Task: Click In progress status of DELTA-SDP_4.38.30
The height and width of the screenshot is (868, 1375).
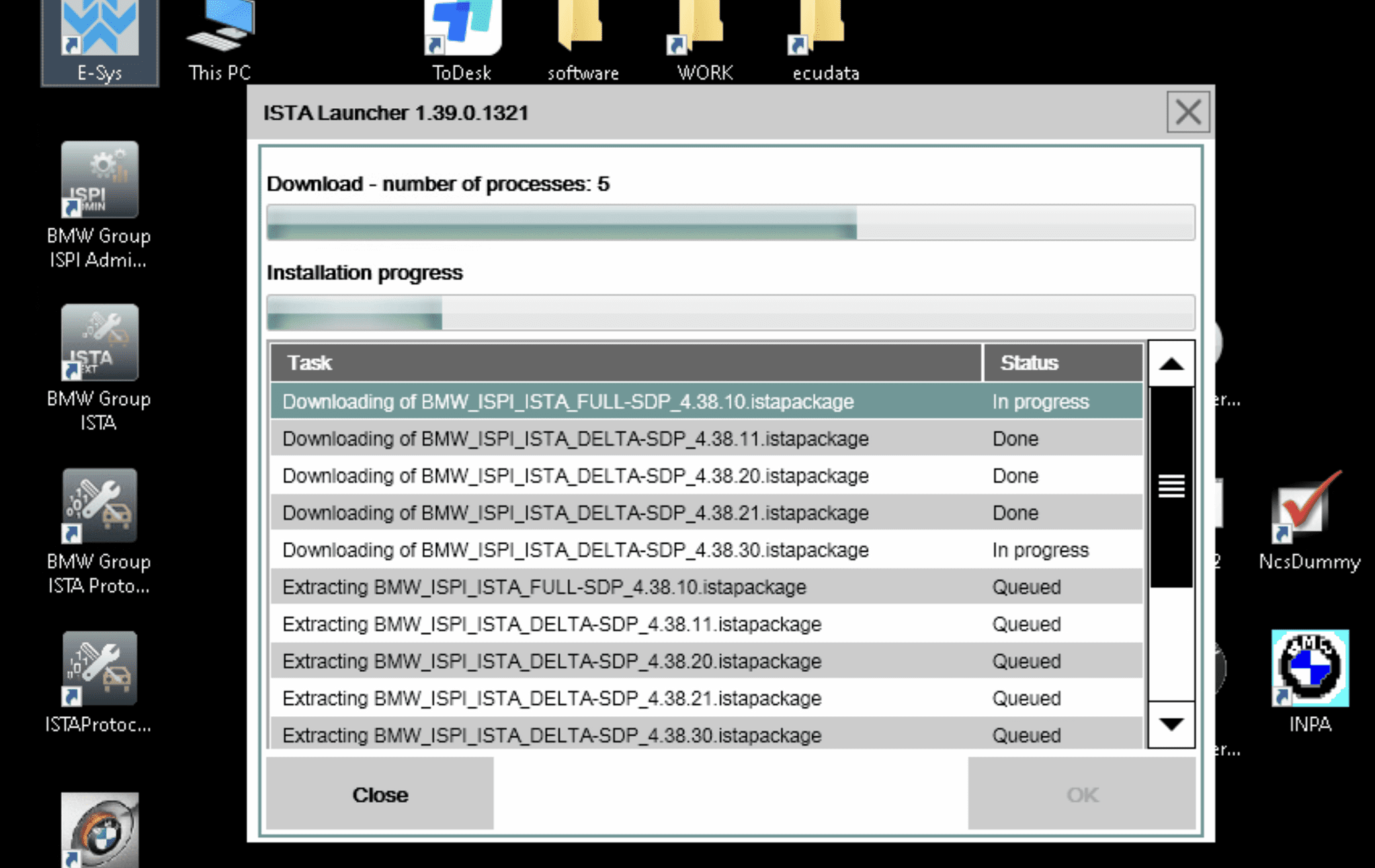Action: pyautogui.click(x=1040, y=550)
